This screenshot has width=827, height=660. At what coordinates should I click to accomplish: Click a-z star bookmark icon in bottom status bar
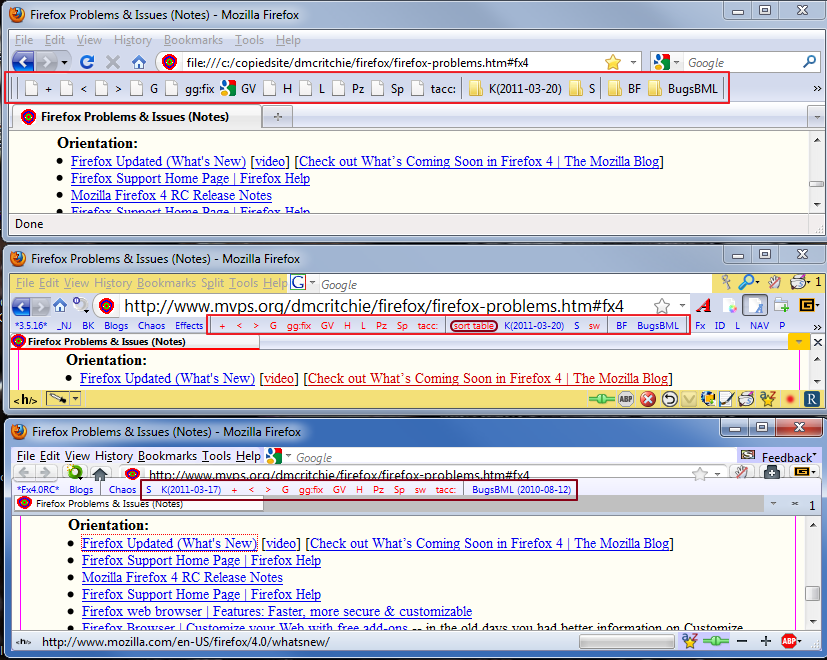click(x=689, y=641)
